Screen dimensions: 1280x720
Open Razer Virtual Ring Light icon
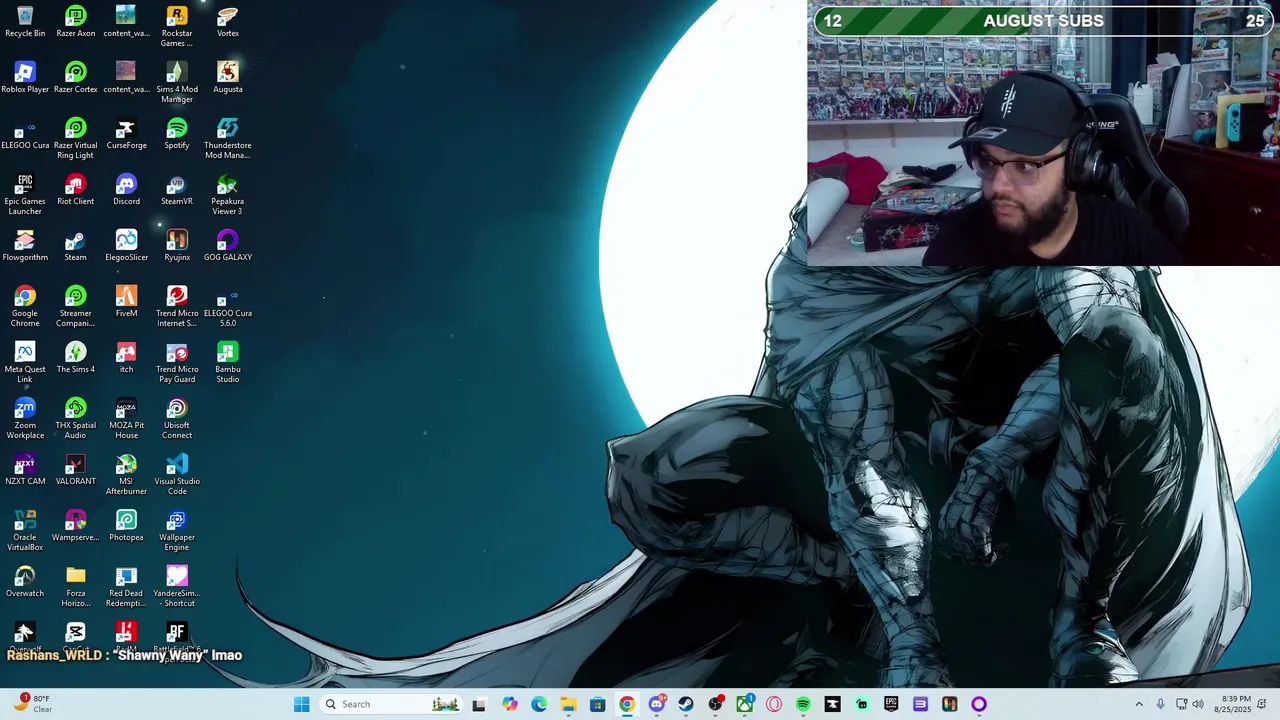75,138
